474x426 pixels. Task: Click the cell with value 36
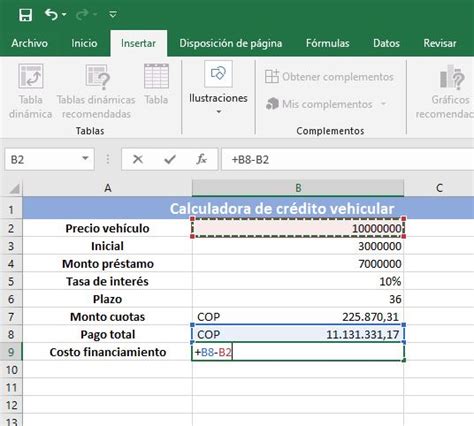pyautogui.click(x=298, y=299)
